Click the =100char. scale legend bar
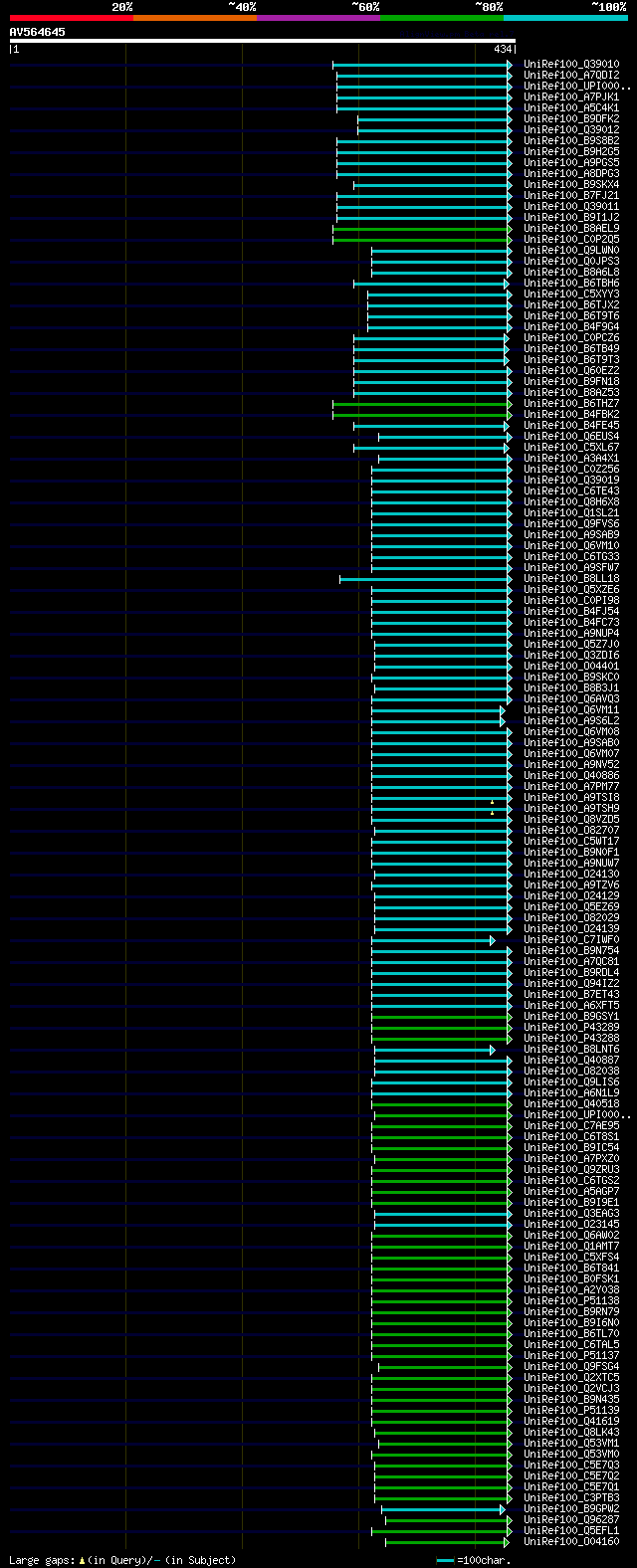637x1568 pixels. click(445, 1561)
